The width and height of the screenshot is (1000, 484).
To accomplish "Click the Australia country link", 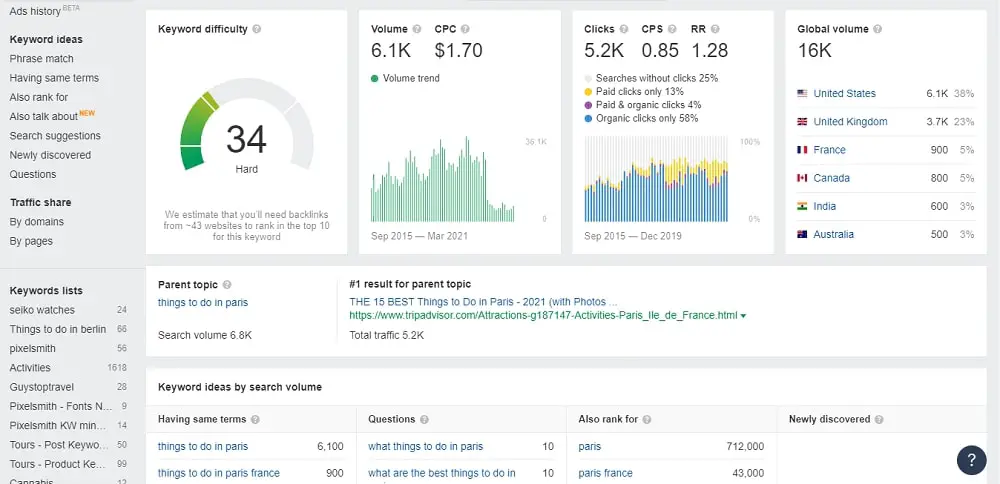I will tap(834, 234).
